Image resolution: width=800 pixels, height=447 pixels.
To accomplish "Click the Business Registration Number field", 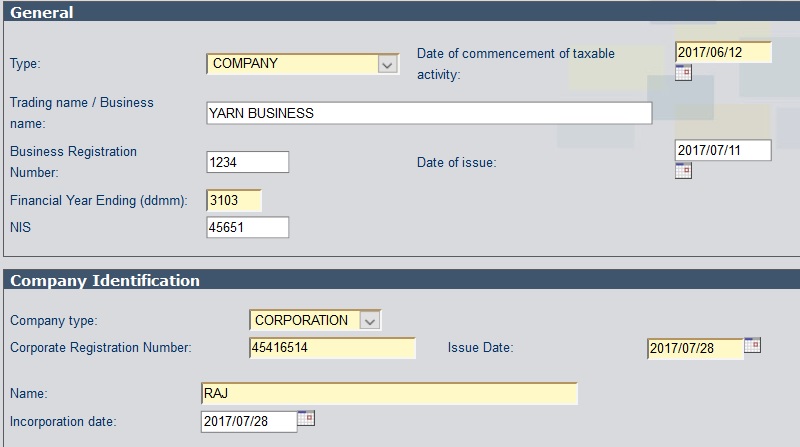I will tap(247, 162).
